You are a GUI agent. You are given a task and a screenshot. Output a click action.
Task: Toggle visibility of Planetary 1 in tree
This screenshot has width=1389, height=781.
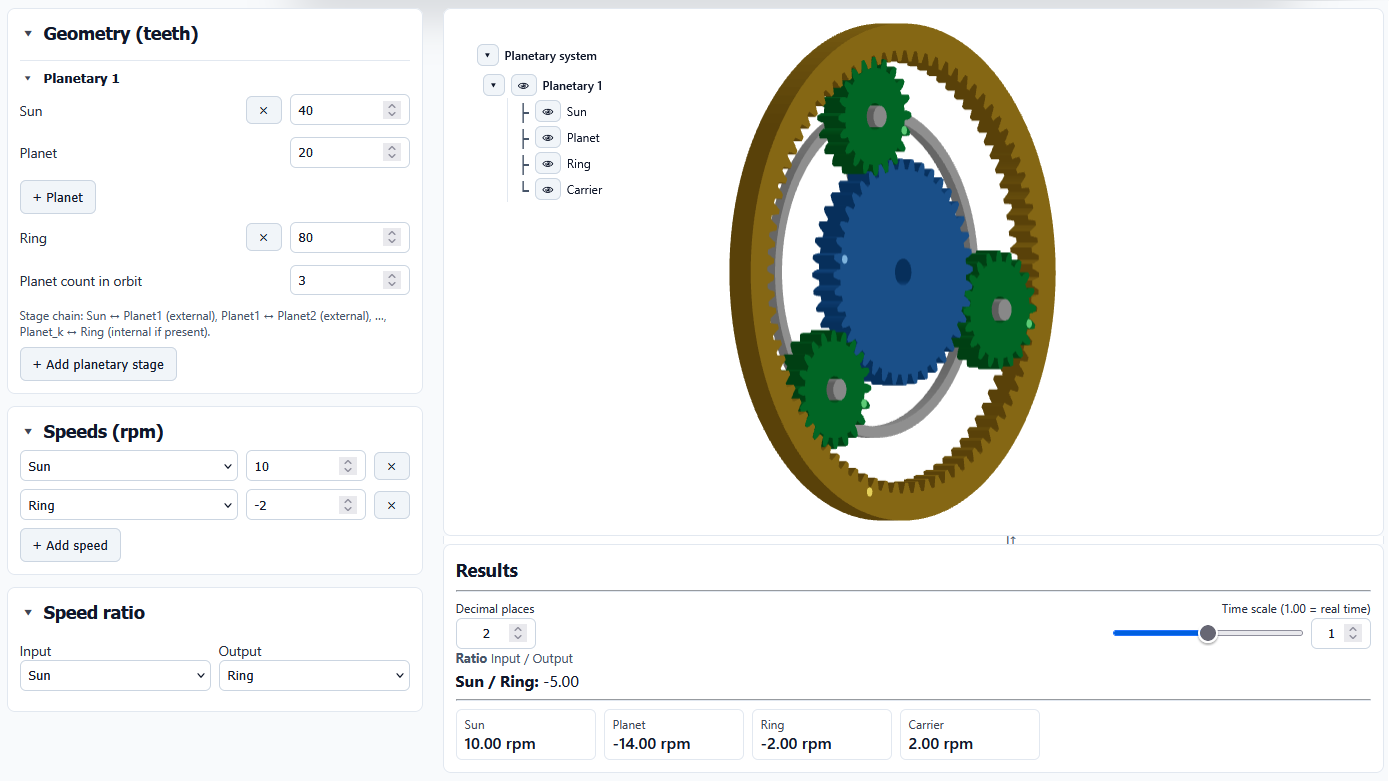pyautogui.click(x=523, y=86)
